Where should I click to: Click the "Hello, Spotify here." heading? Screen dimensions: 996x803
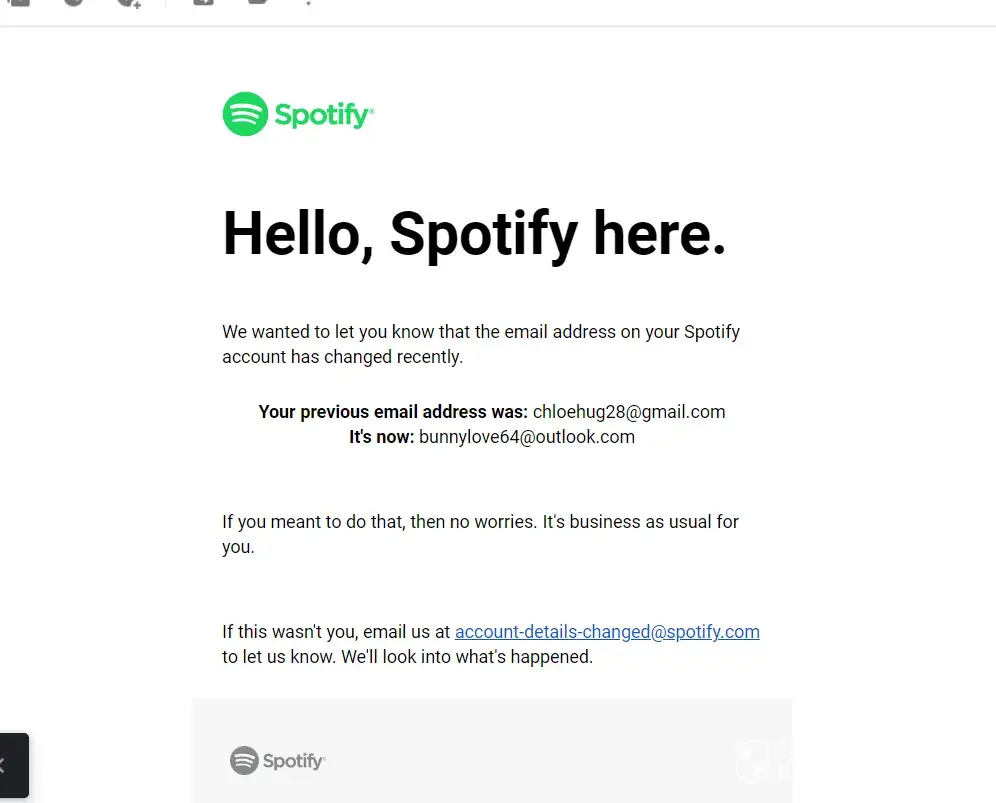pos(474,234)
